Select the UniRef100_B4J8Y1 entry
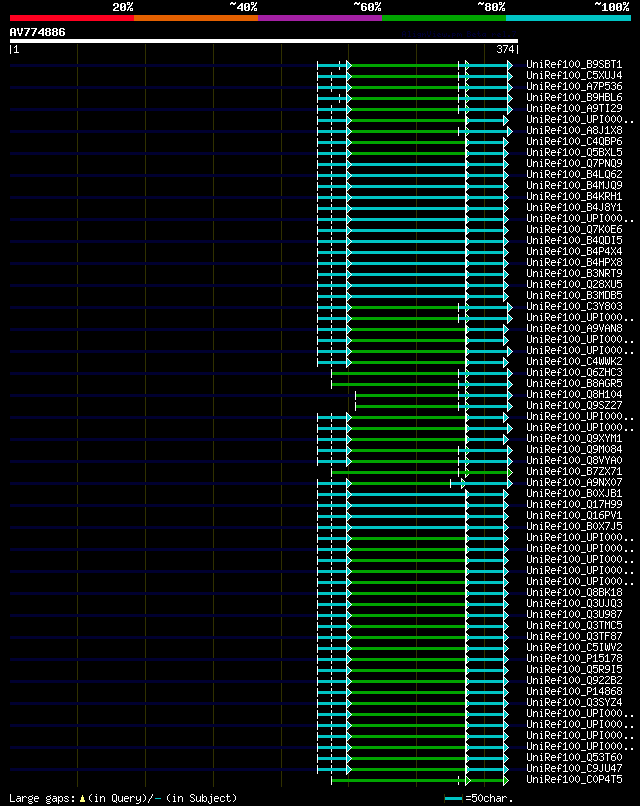 (x=574, y=207)
